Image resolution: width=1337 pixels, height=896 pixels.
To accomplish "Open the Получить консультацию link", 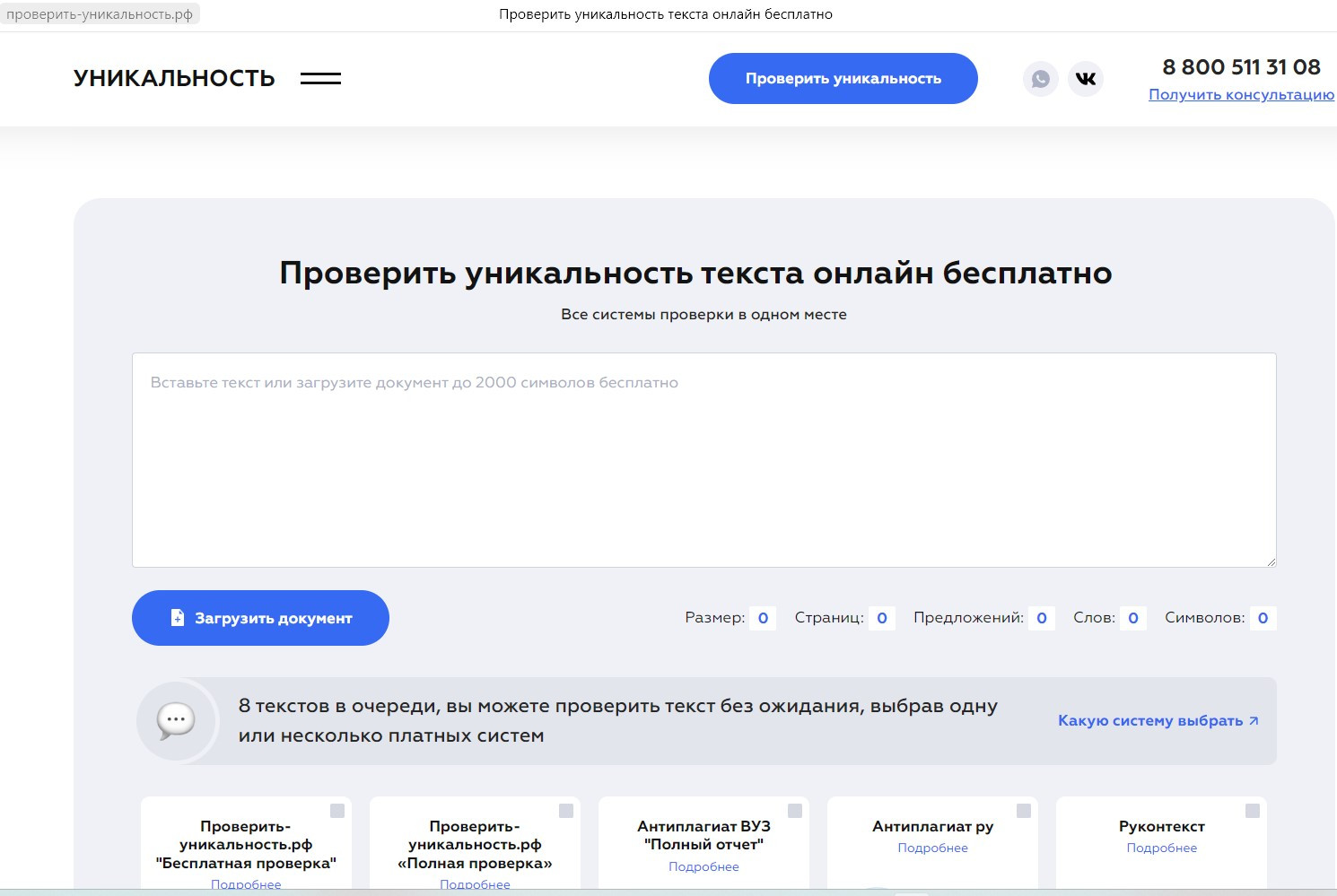I will click(1240, 95).
